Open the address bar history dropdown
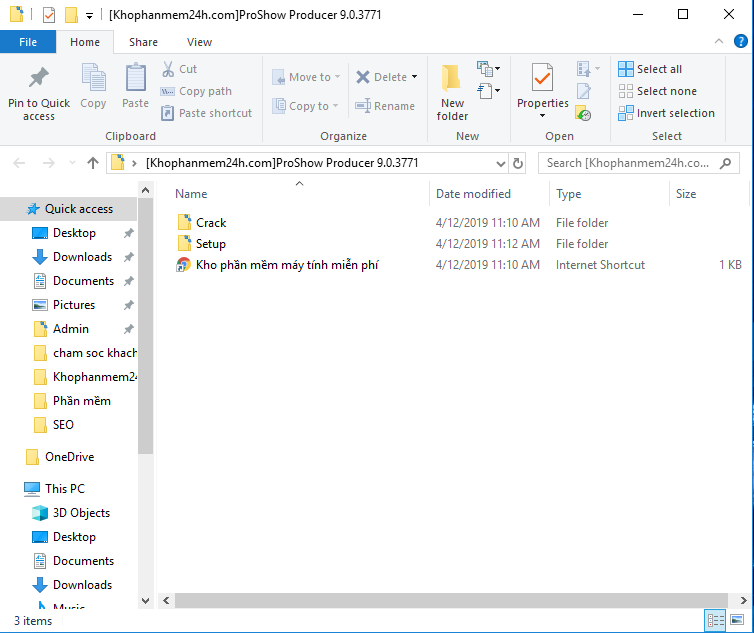Image resolution: width=754 pixels, height=633 pixels. 501,163
